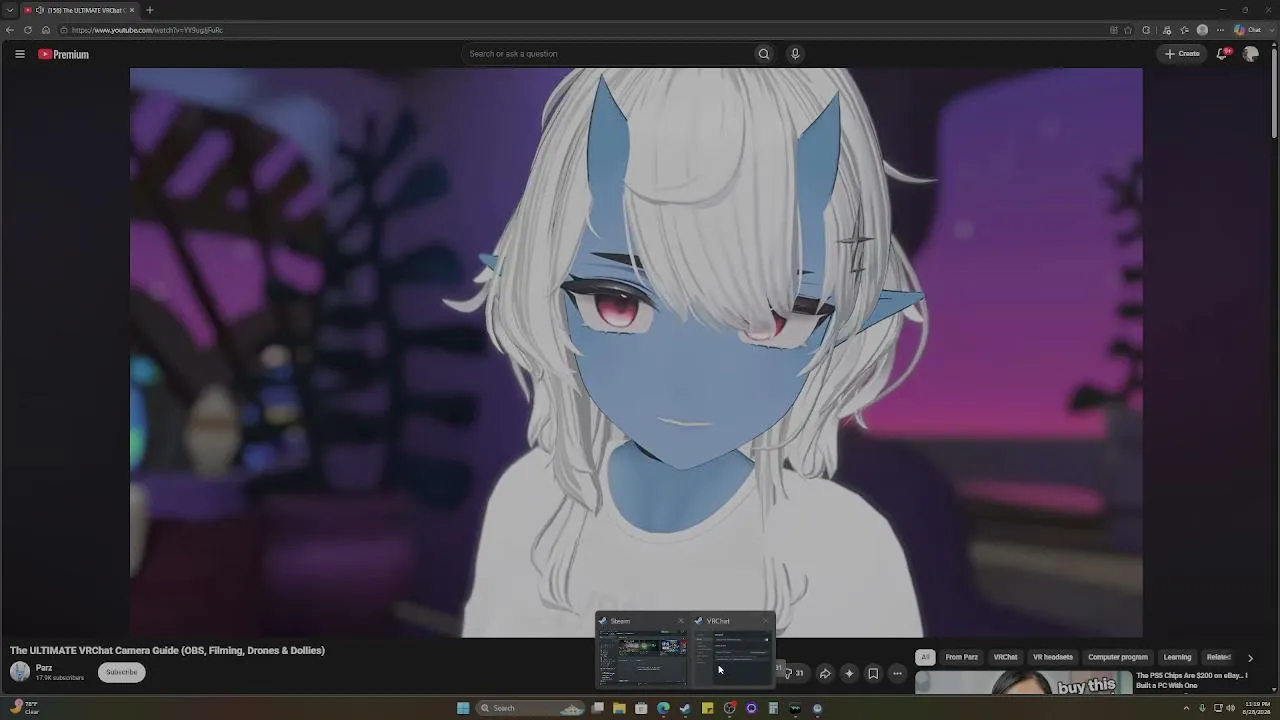
Task: Open the video more actions menu
Action: pyautogui.click(x=897, y=673)
